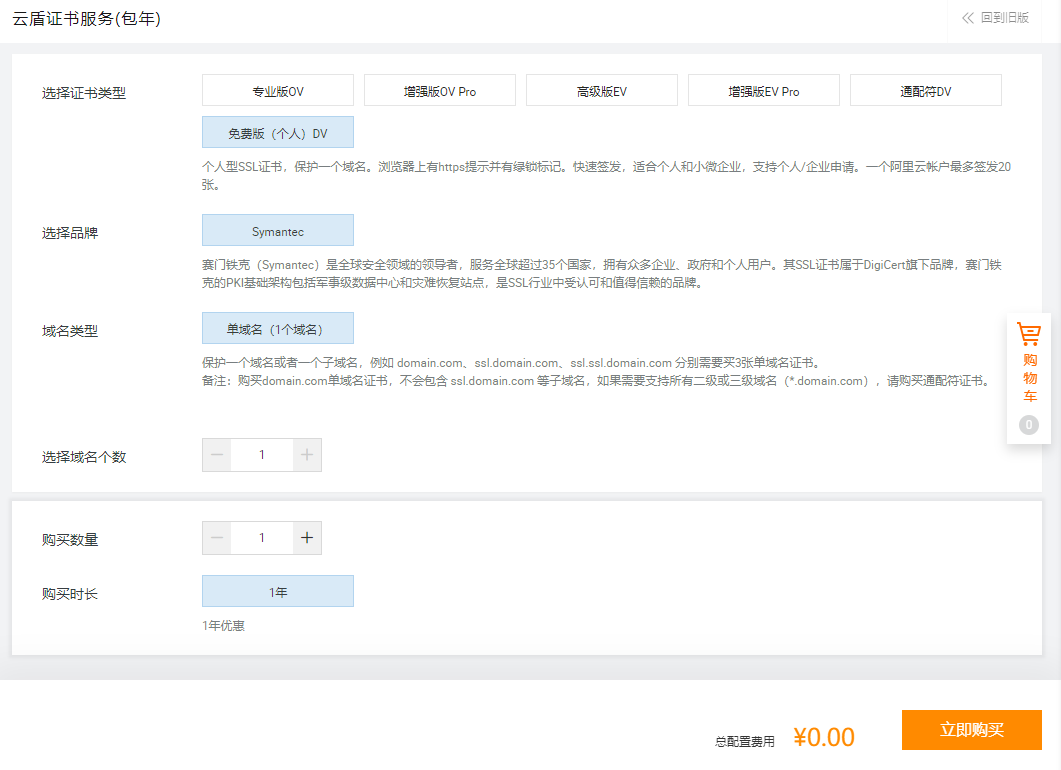
Task: Select the 增强版EV Pro certificate type
Action: tap(763, 89)
